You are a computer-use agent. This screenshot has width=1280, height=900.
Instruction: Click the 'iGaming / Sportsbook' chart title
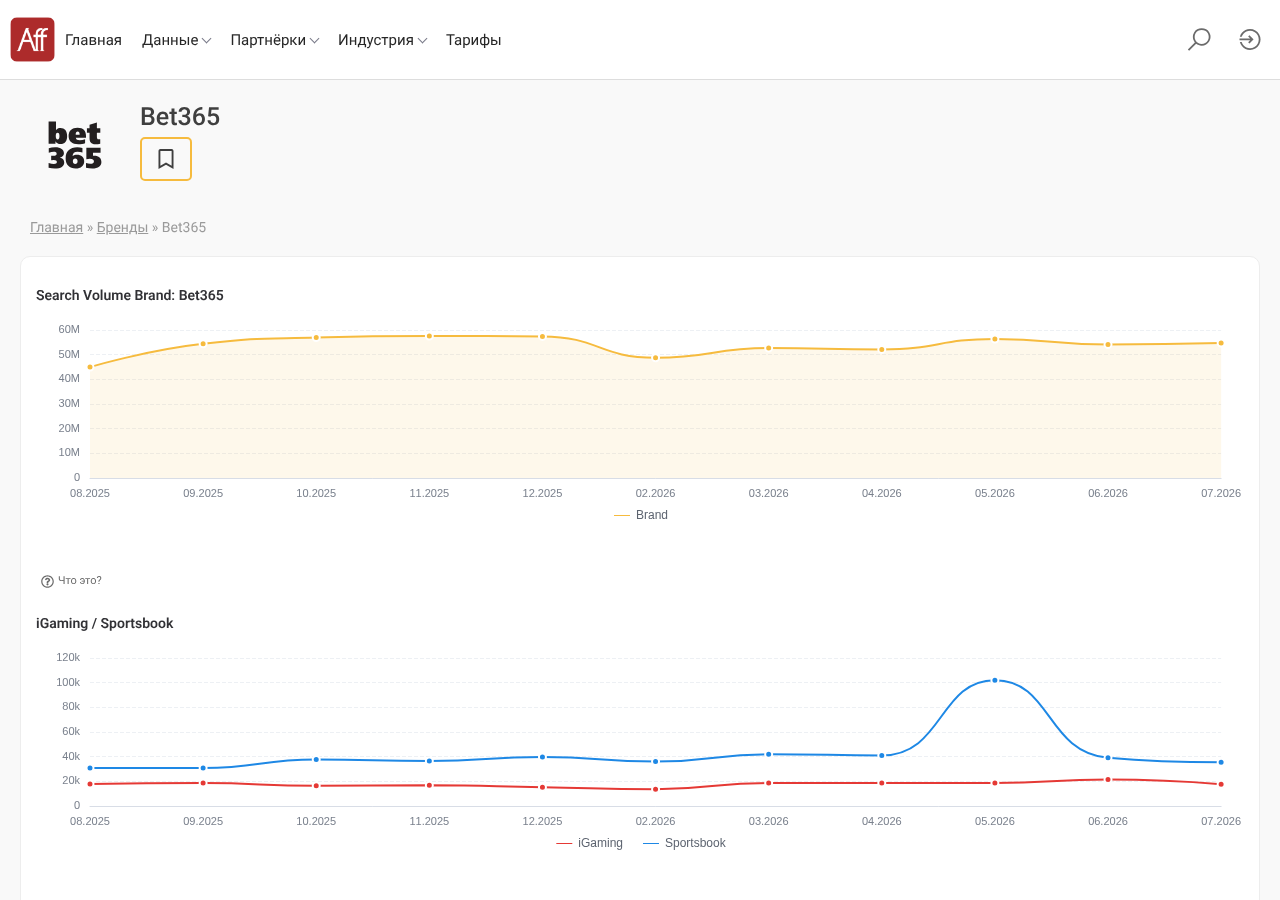click(105, 623)
